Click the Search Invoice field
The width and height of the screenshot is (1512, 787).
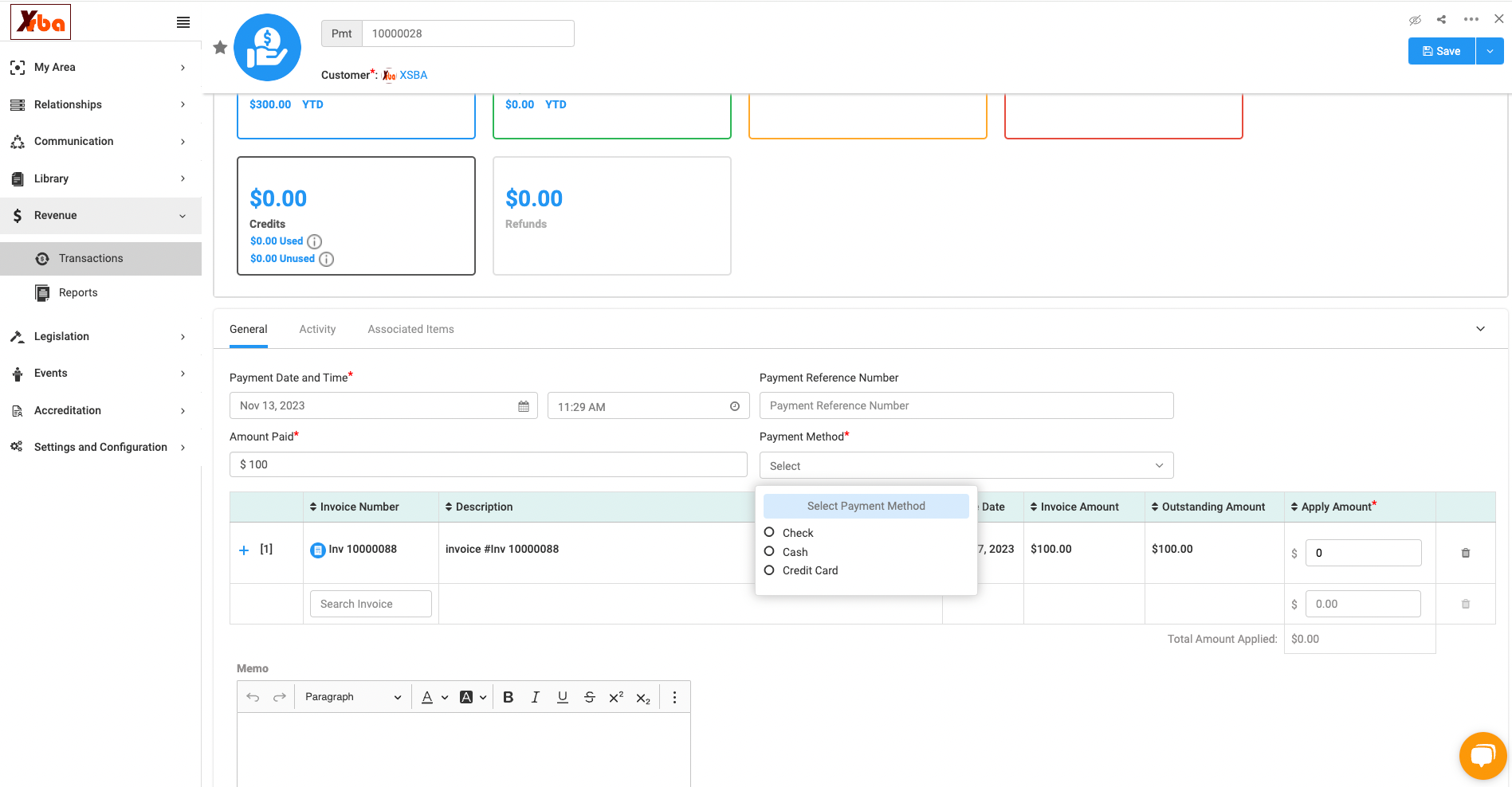[371, 604]
